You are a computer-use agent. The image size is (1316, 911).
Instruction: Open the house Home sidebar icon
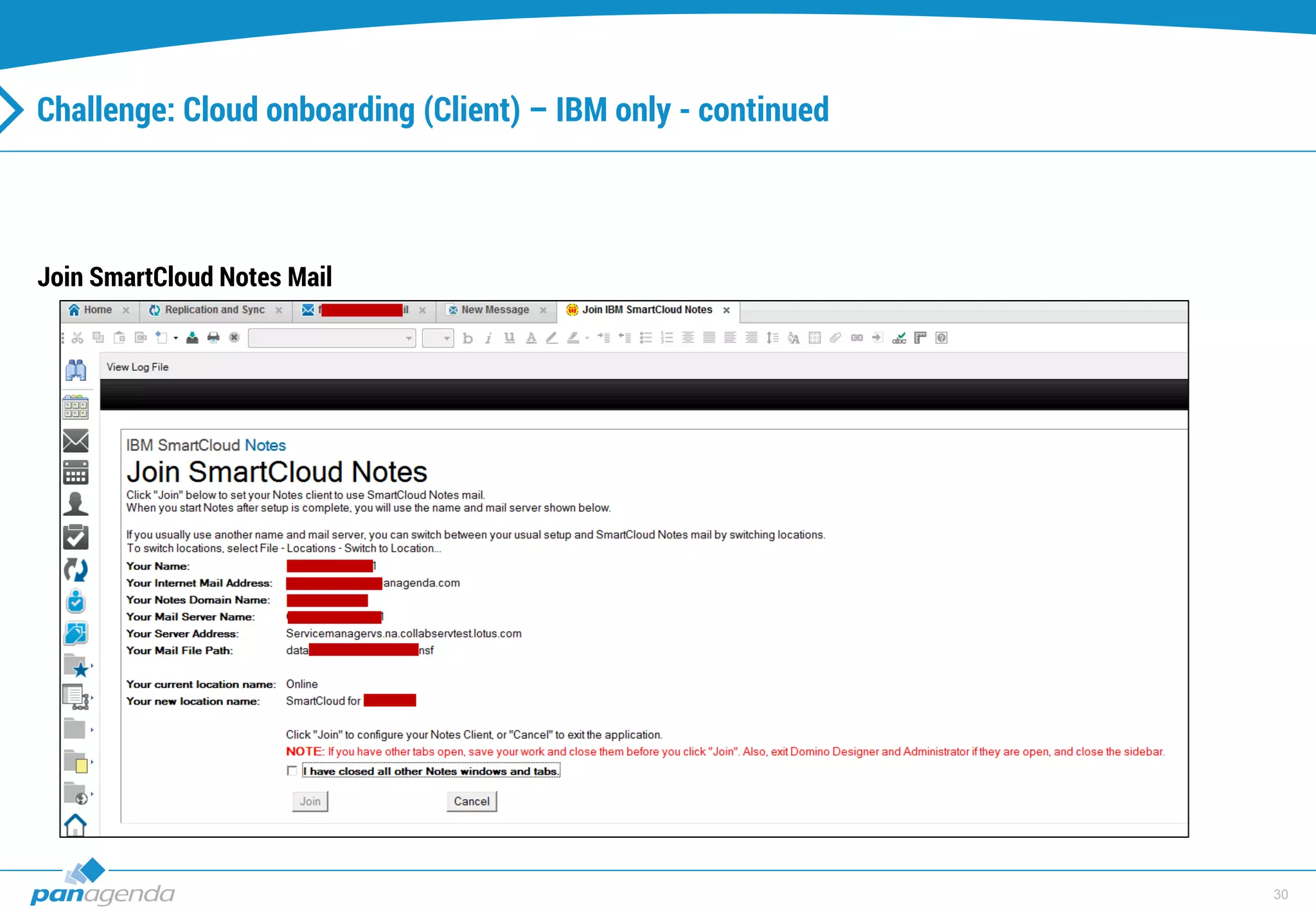point(76,825)
